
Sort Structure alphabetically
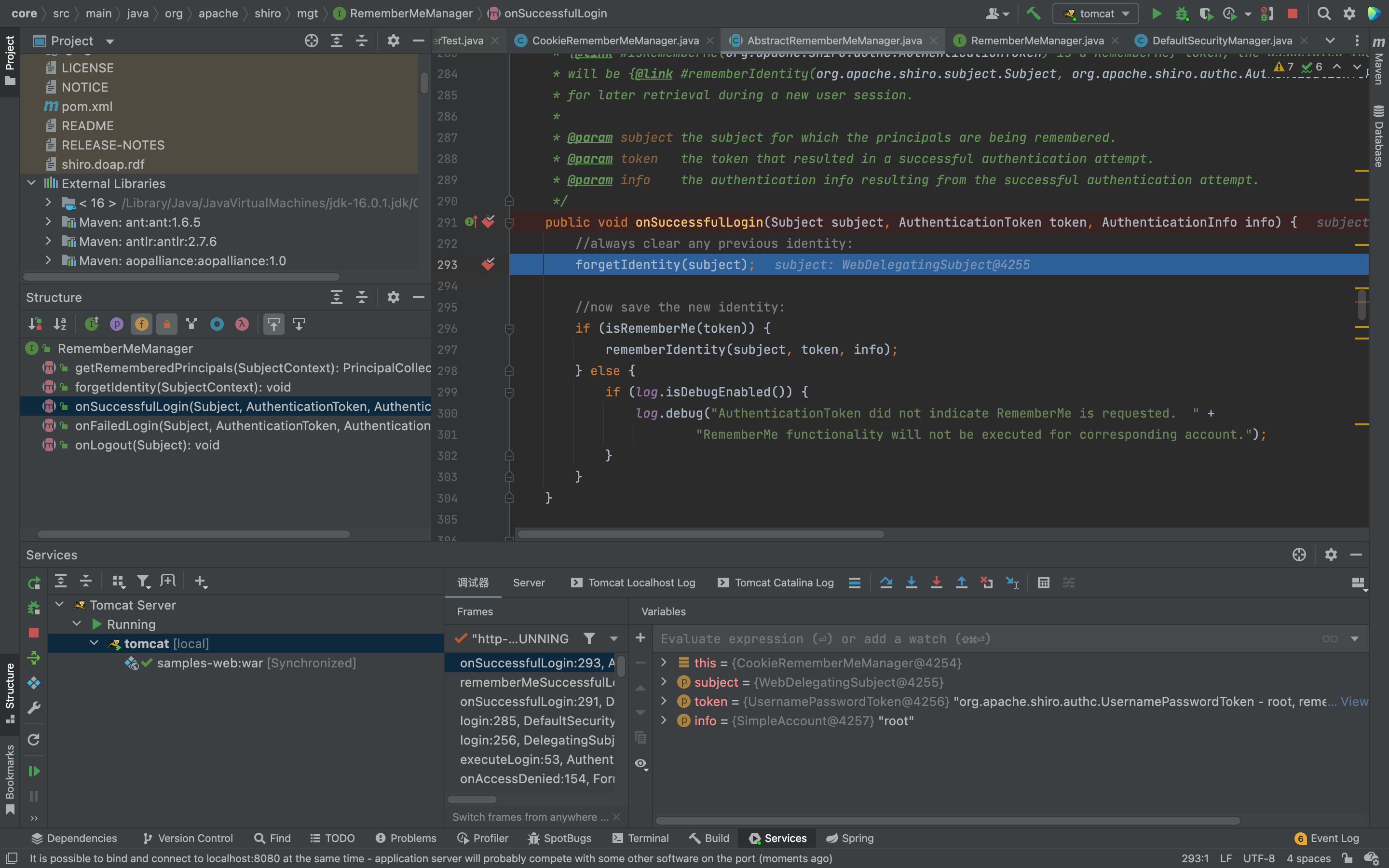coord(60,325)
